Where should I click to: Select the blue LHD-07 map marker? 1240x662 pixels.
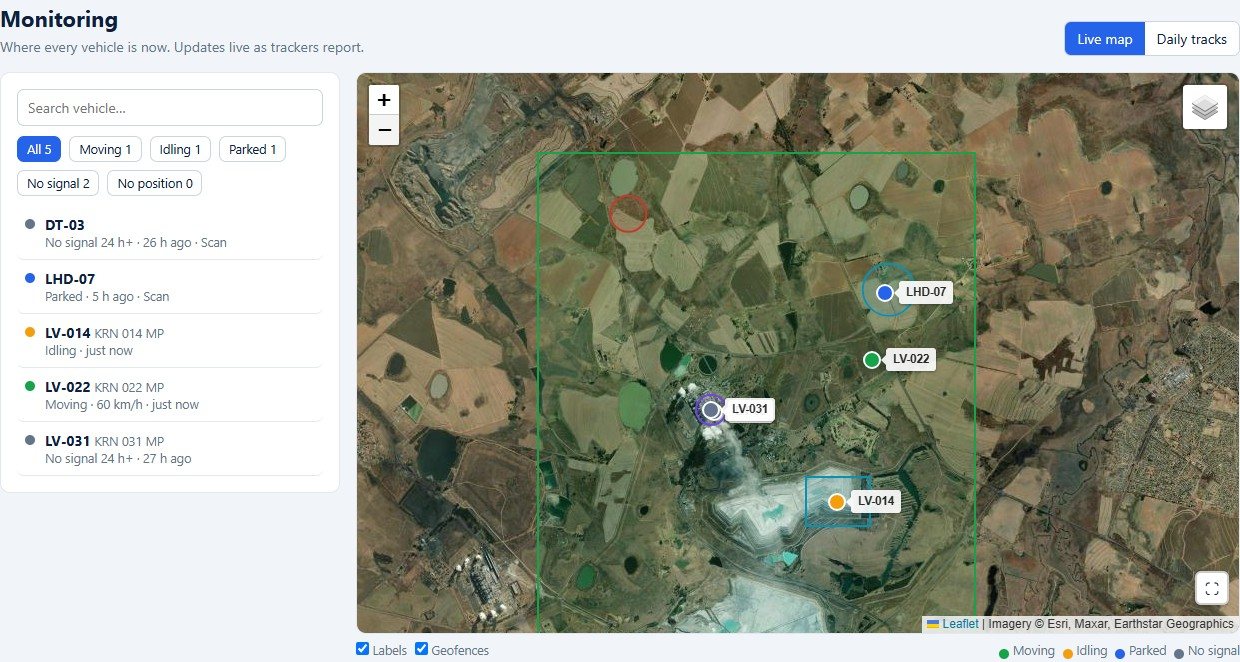pos(884,292)
